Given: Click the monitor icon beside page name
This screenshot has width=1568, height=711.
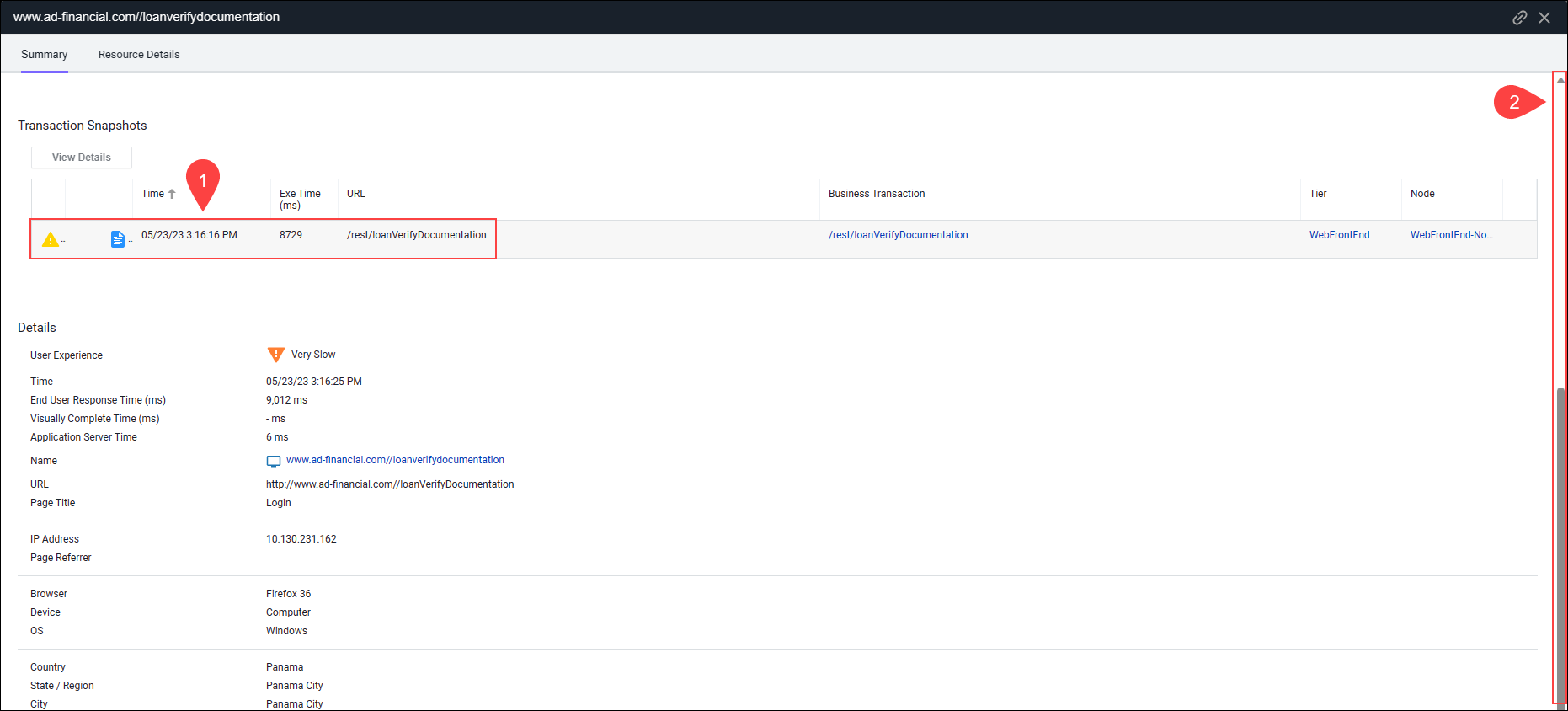Looking at the screenshot, I should tap(274, 461).
